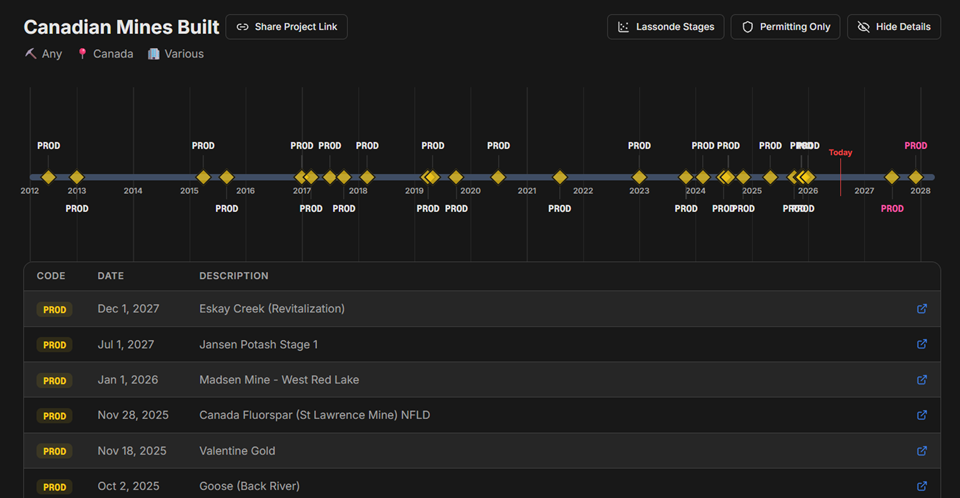Click the red Today marker label
960x498 pixels.
[840, 153]
